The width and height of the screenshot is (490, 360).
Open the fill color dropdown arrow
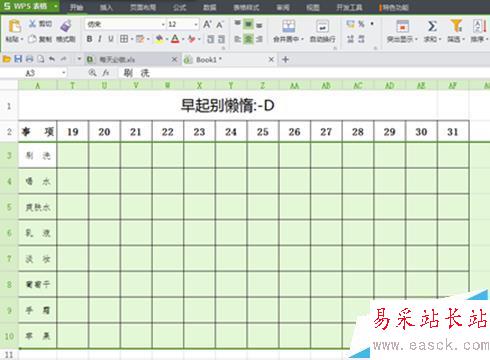point(166,39)
